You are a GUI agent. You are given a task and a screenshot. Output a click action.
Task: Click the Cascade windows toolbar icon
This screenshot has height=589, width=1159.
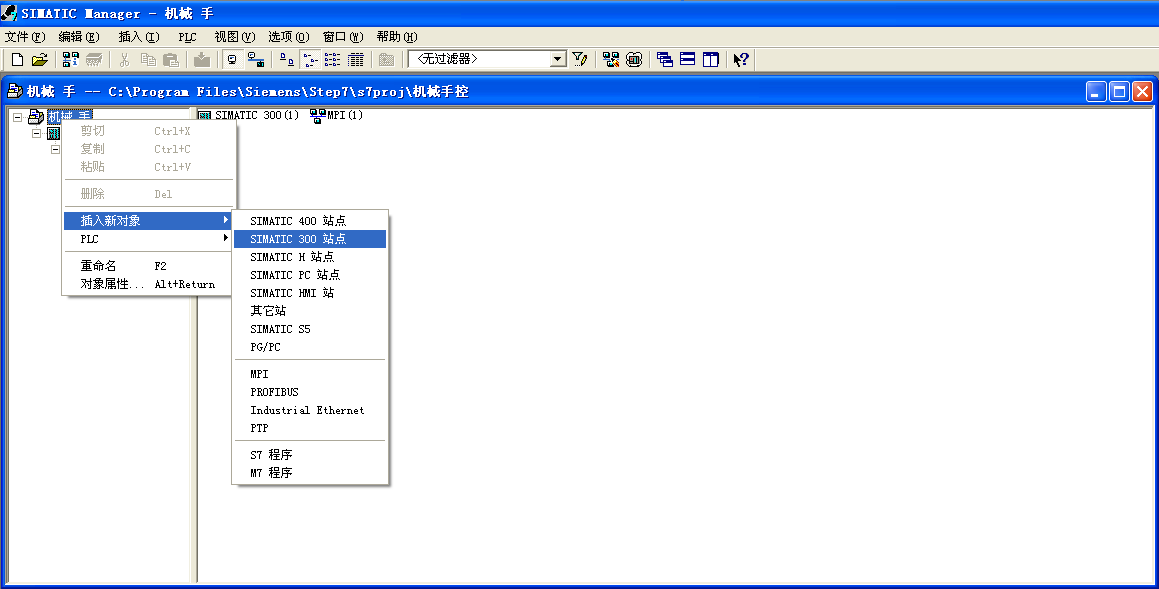coord(665,60)
